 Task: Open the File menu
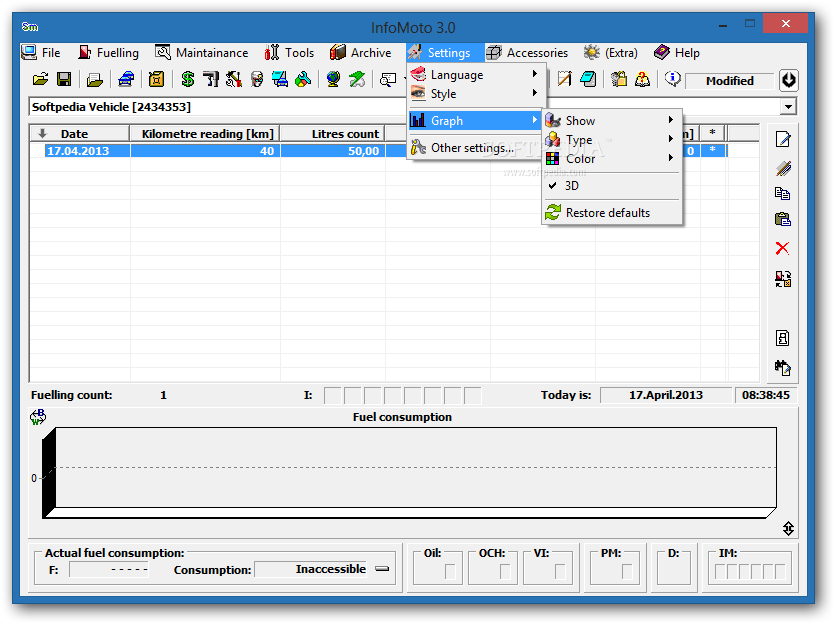(41, 53)
